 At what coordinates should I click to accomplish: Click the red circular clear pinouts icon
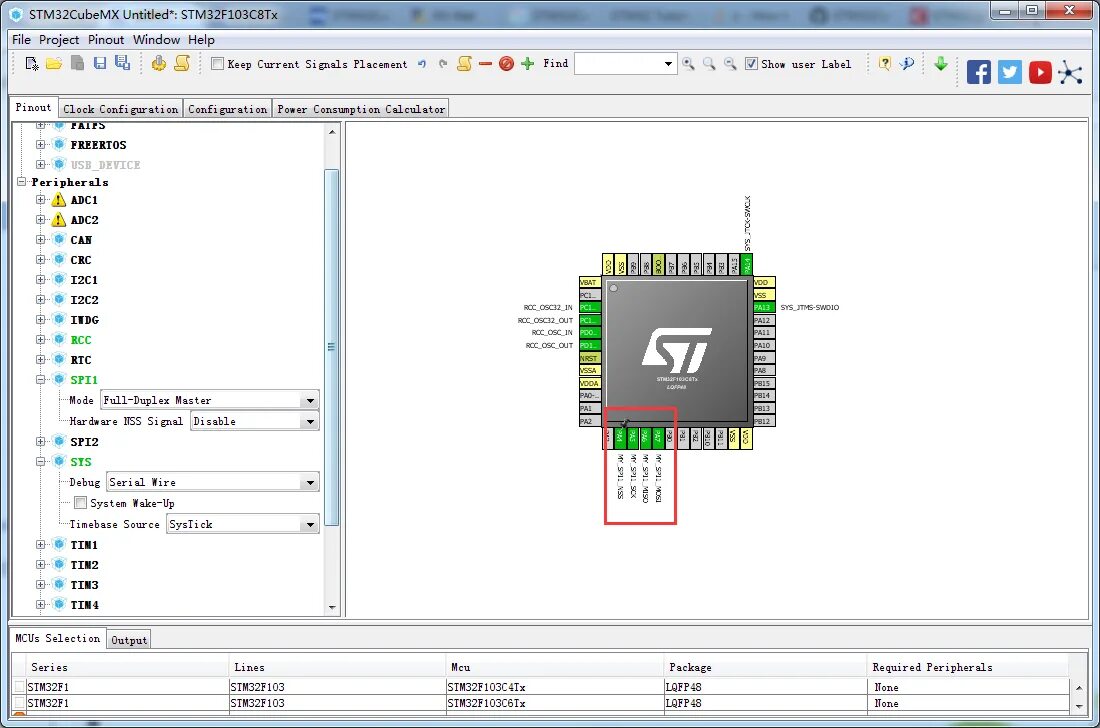(506, 64)
